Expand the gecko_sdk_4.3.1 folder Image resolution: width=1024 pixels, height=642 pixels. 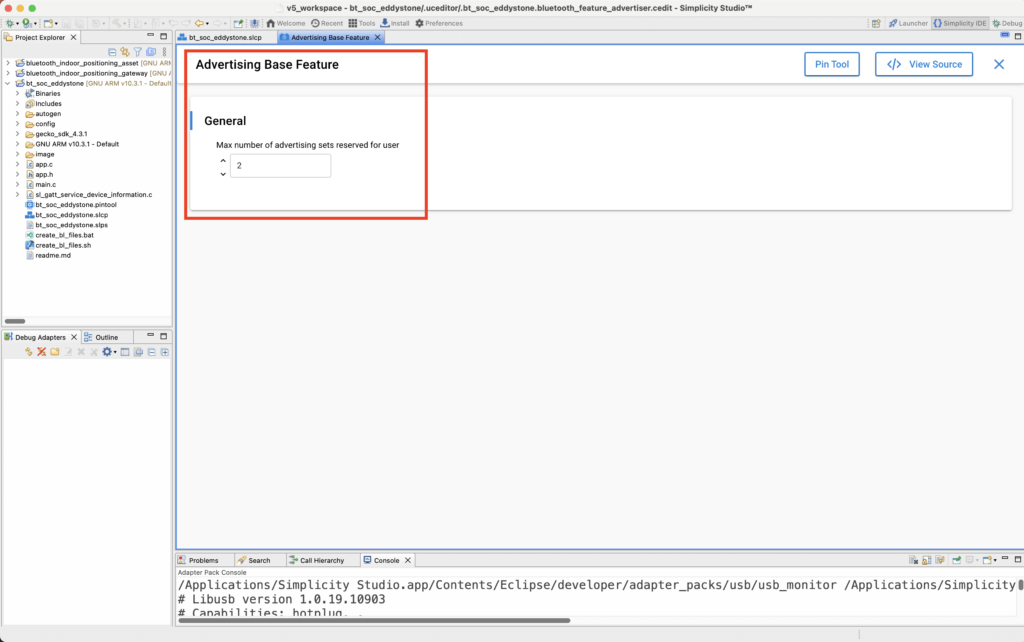pyautogui.click(x=17, y=134)
